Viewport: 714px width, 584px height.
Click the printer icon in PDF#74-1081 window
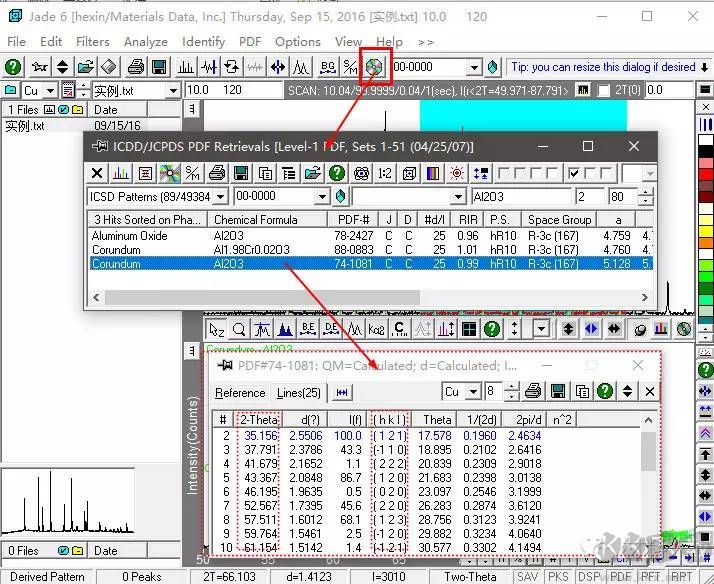[x=533, y=391]
